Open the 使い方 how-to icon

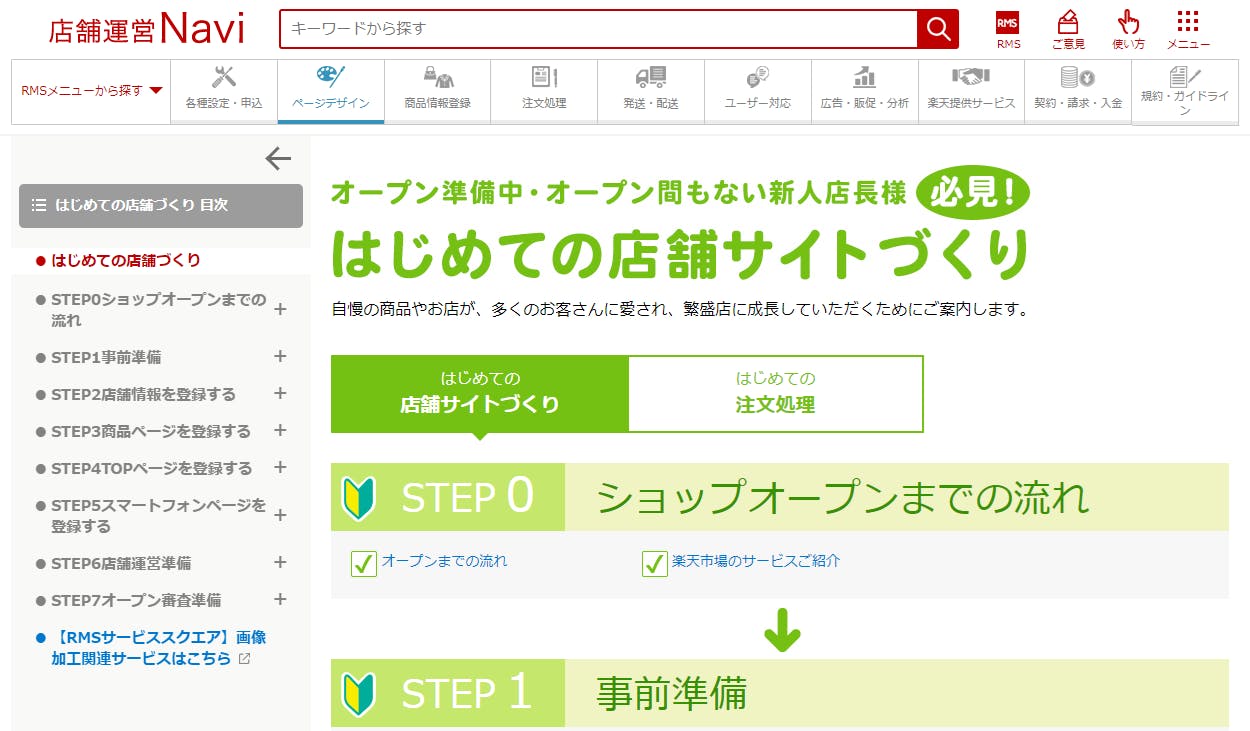[x=1128, y=29]
